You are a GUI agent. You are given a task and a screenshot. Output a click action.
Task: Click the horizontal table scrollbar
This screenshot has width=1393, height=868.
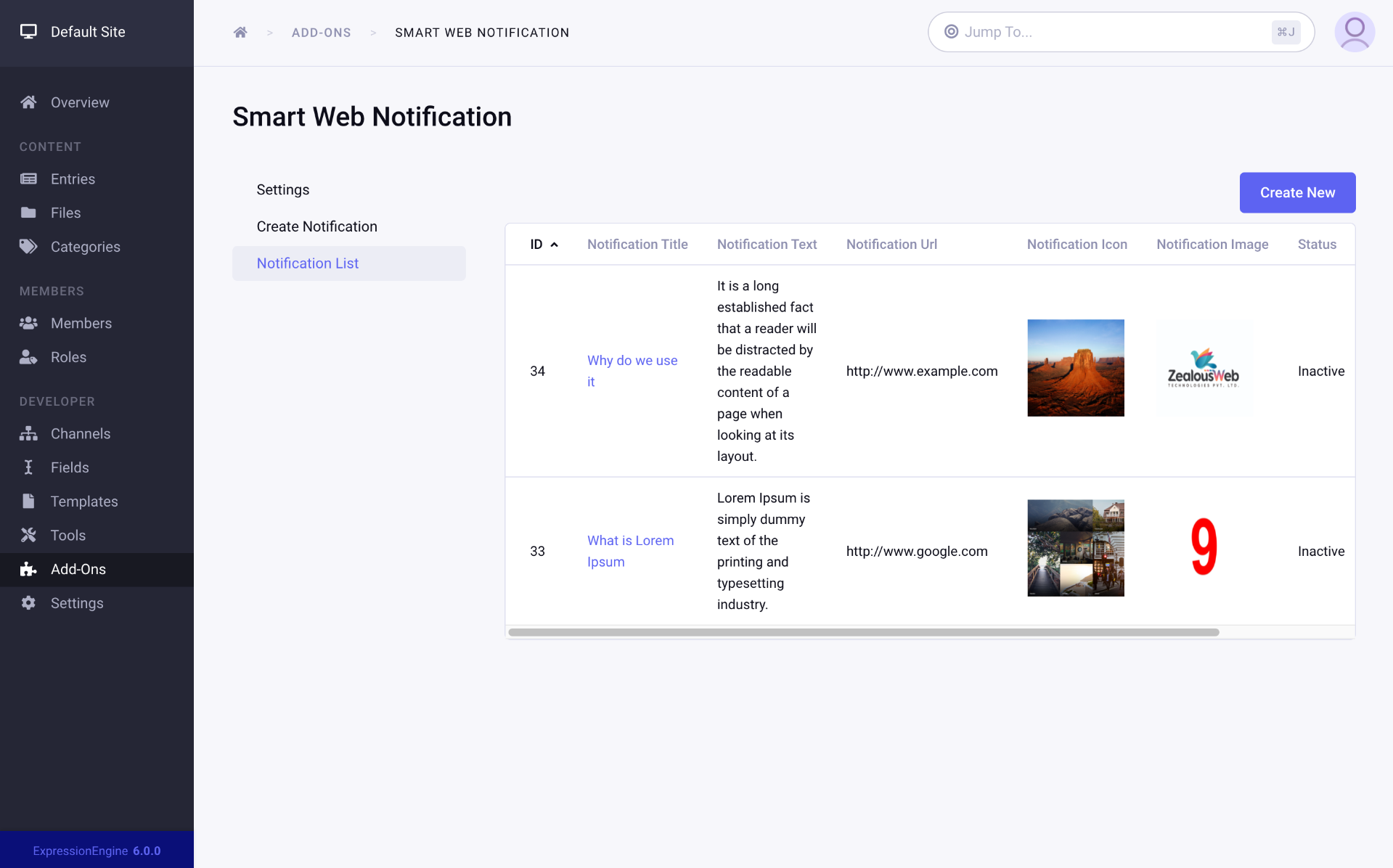[862, 631]
